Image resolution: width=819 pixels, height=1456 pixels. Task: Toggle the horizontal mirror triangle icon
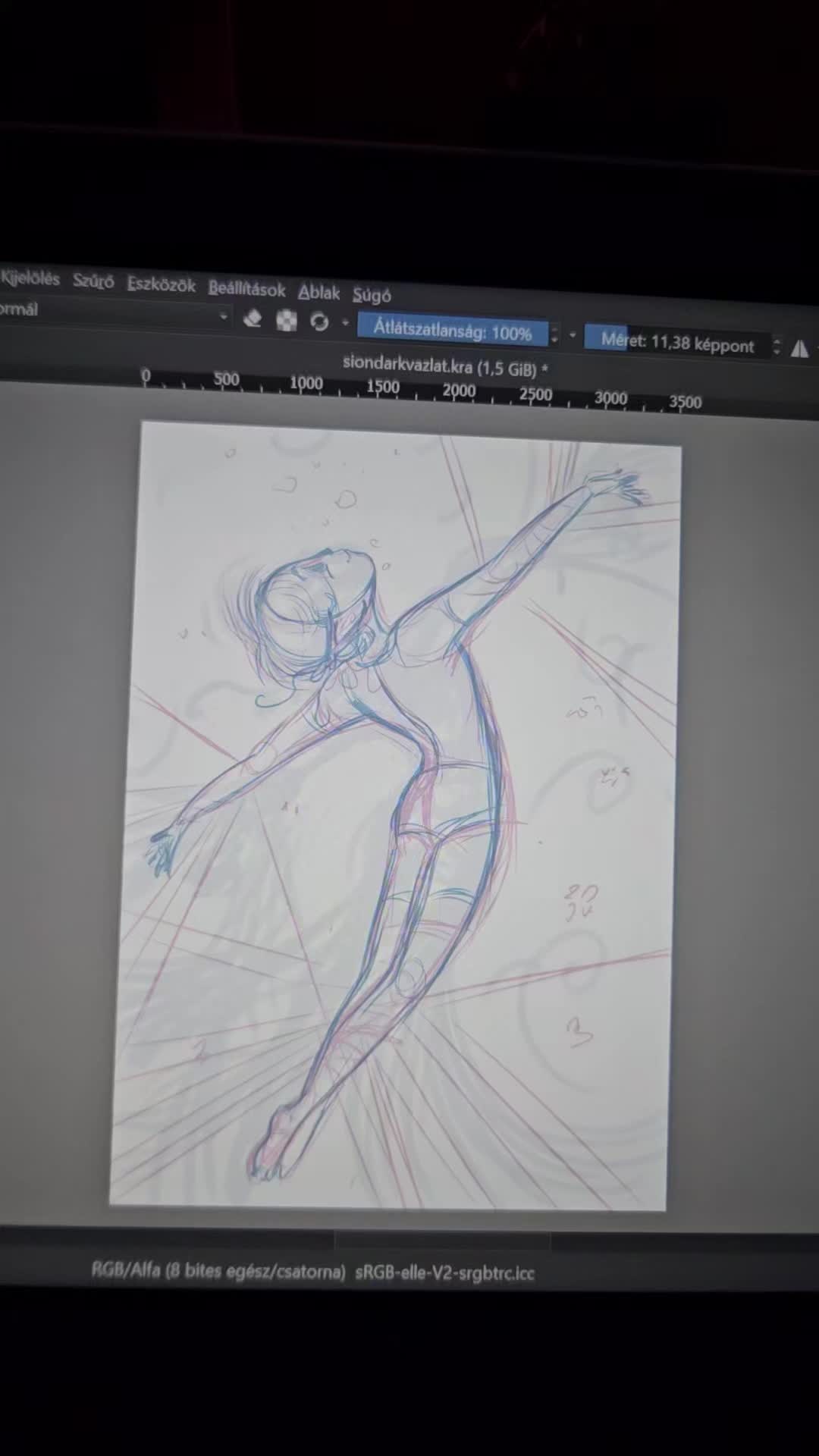pos(800,348)
